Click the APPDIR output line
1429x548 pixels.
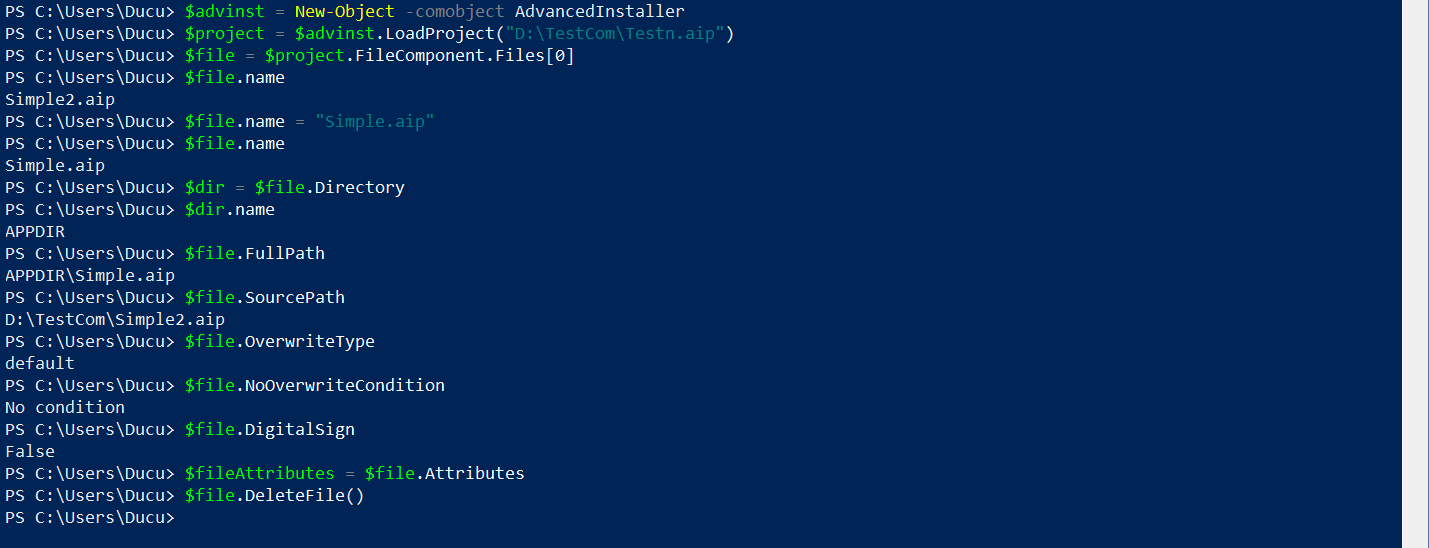(35, 232)
